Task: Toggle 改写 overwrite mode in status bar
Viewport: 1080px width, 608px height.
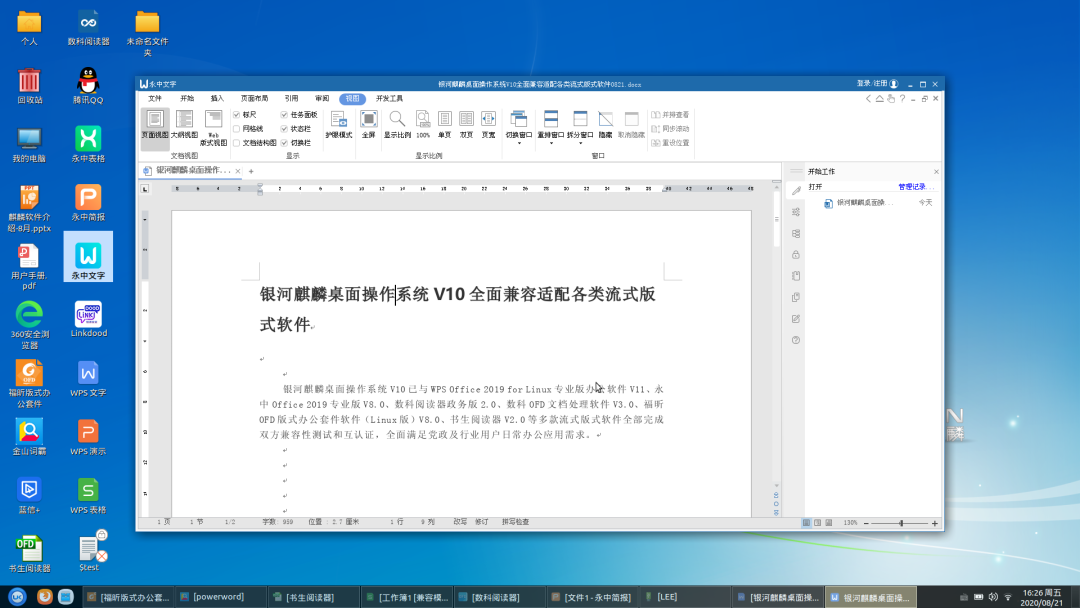Action: 460,522
